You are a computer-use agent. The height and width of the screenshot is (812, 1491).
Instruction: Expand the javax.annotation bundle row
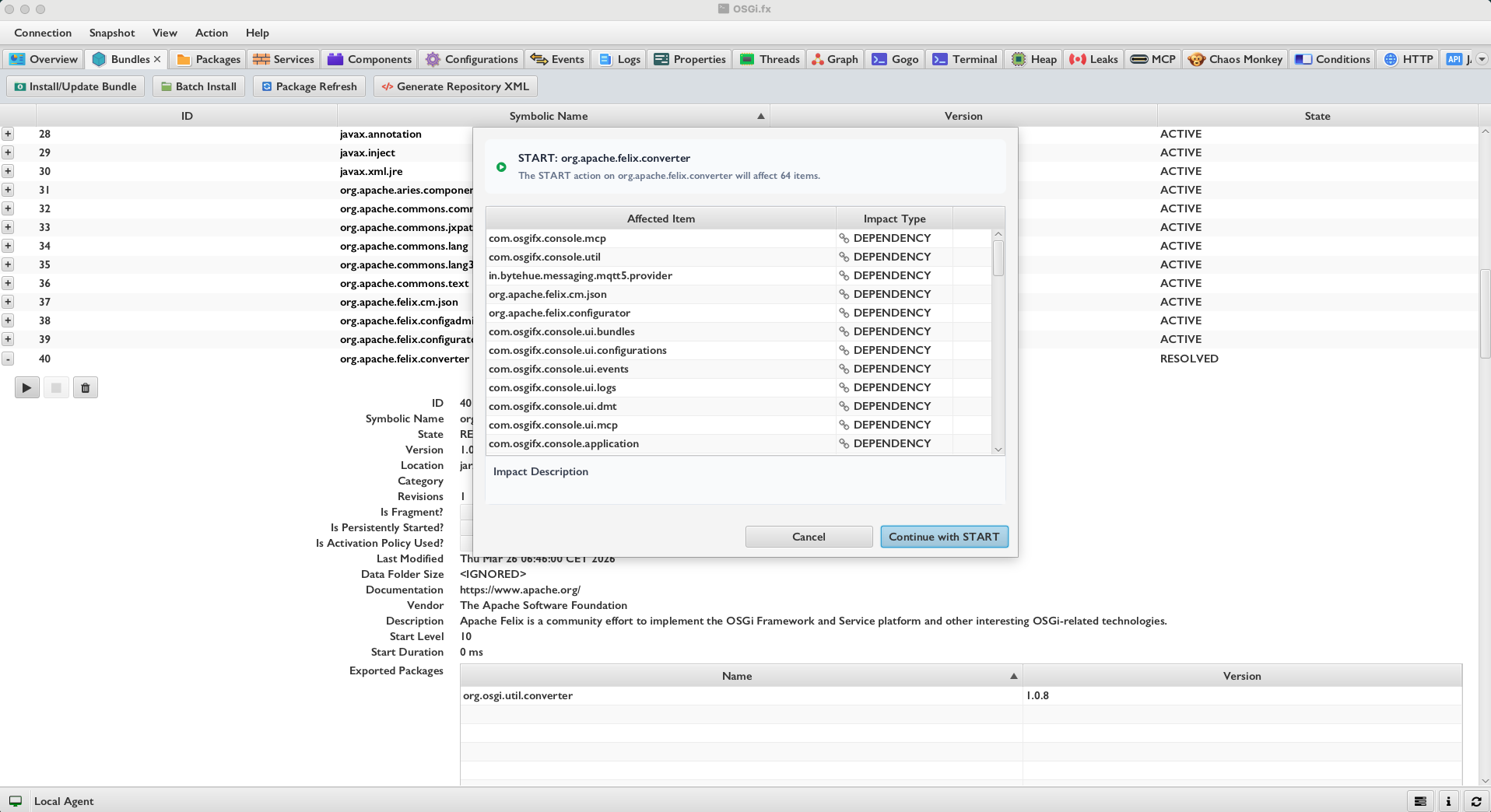coord(8,134)
